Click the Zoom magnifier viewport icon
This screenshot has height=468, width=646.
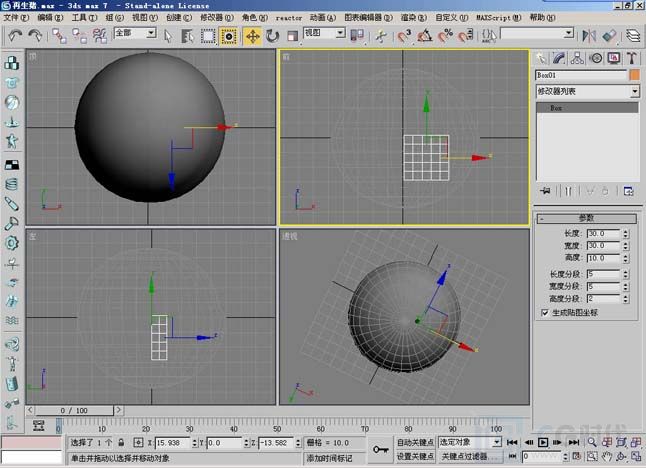point(592,442)
